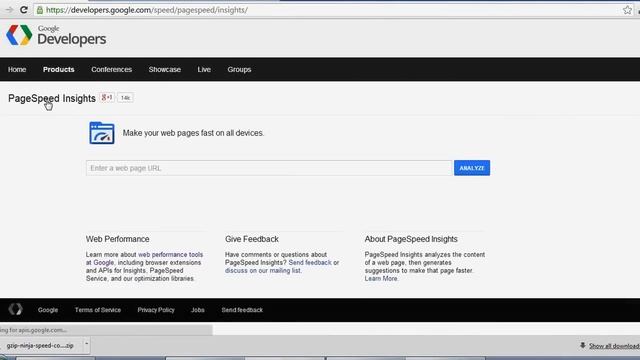640x360 pixels.
Task: Open the Jobs footer link
Action: click(x=198, y=310)
